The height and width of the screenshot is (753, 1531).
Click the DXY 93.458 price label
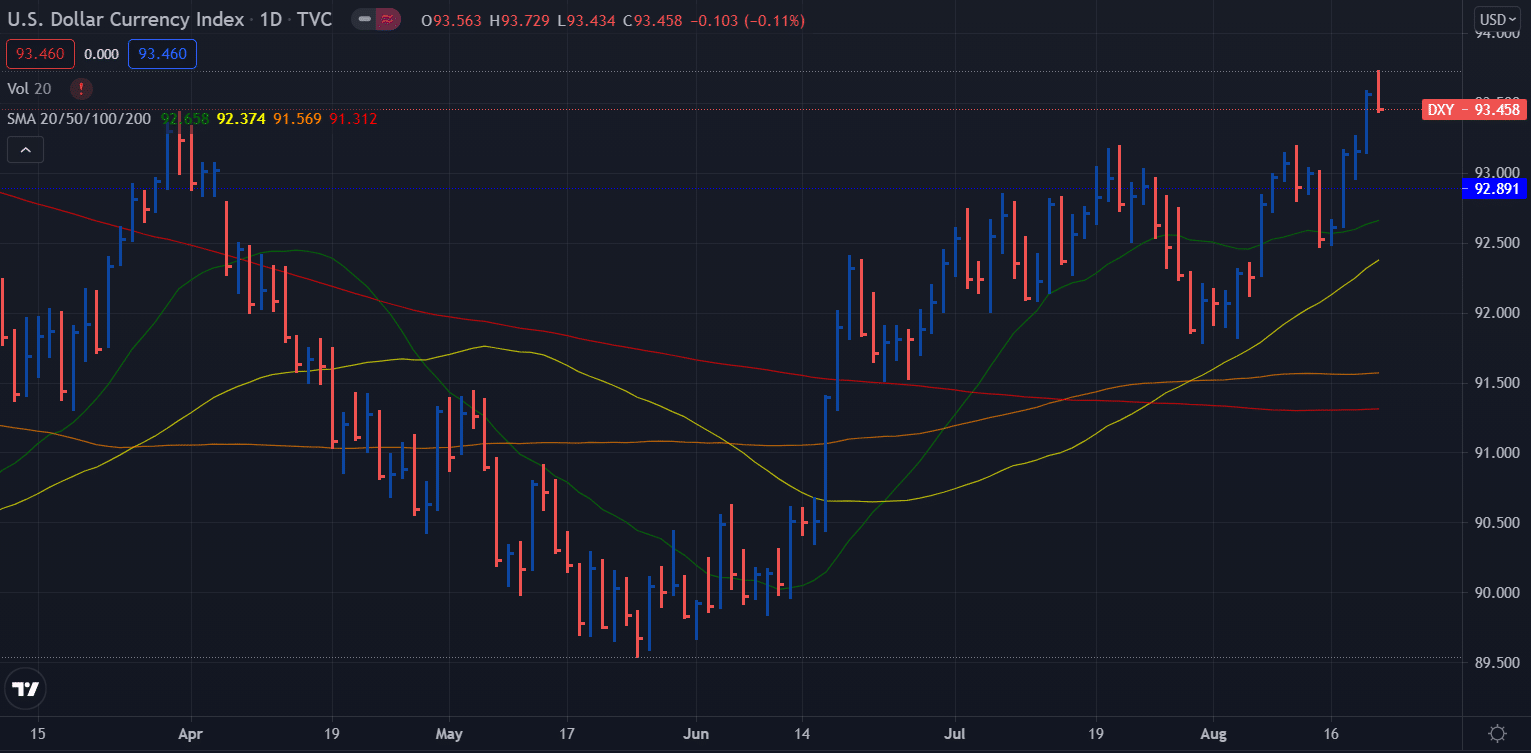click(1472, 109)
